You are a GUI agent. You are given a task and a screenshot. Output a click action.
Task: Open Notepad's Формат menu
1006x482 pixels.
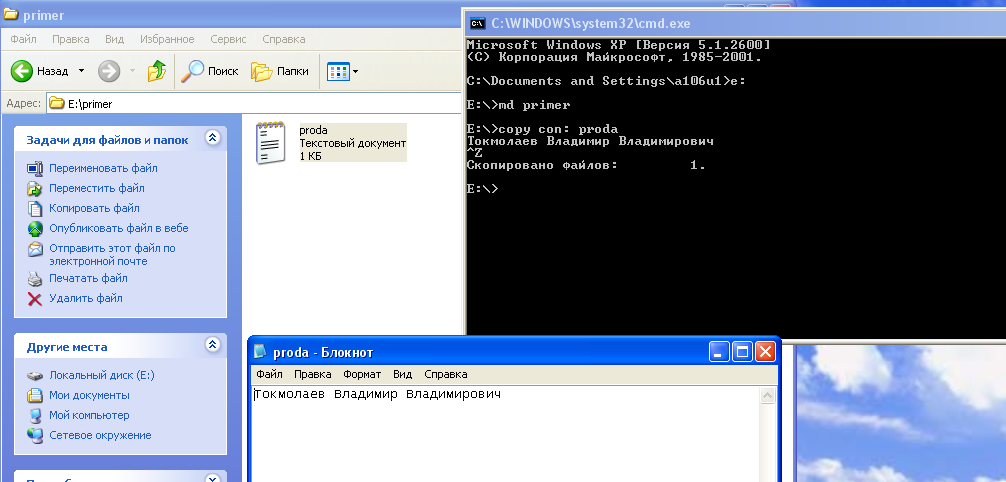click(x=362, y=374)
